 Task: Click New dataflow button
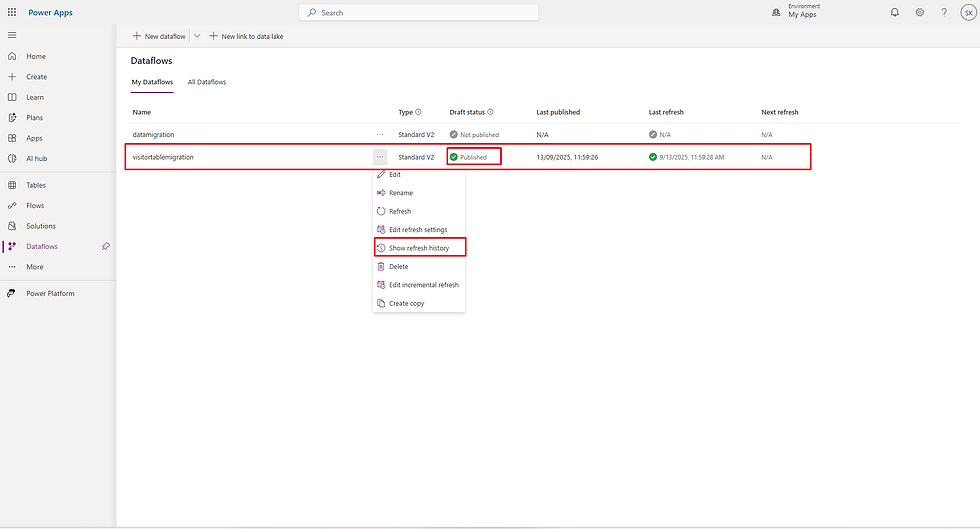159,36
